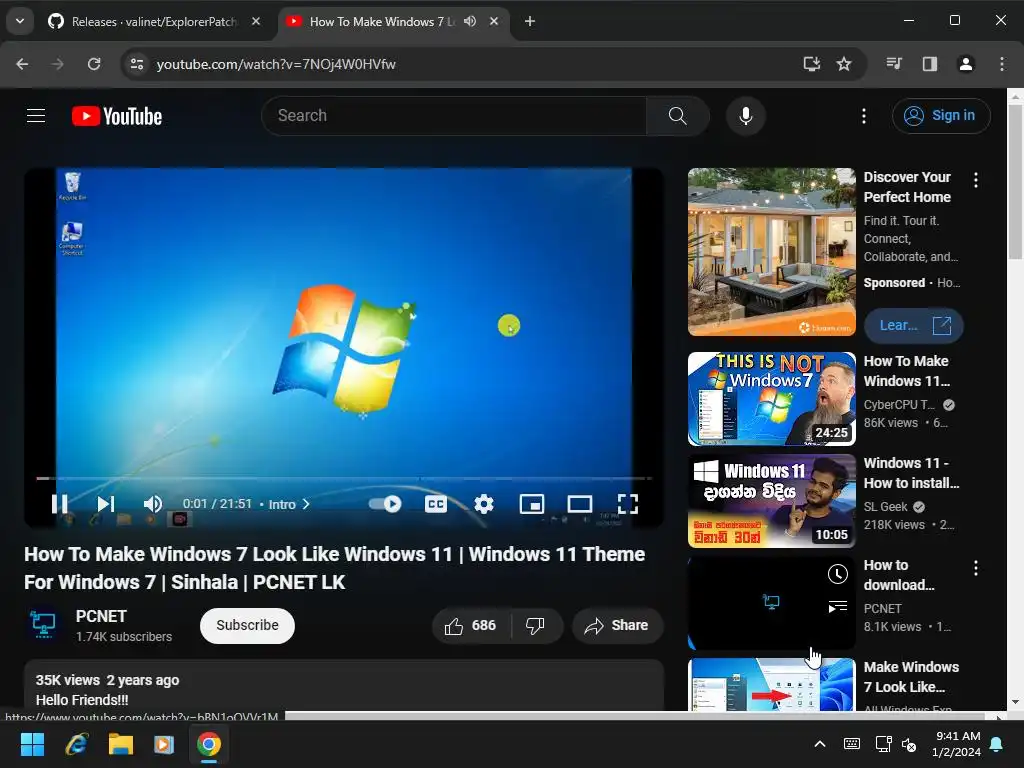
Task: Open options for 'How to download' video
Action: 976,568
